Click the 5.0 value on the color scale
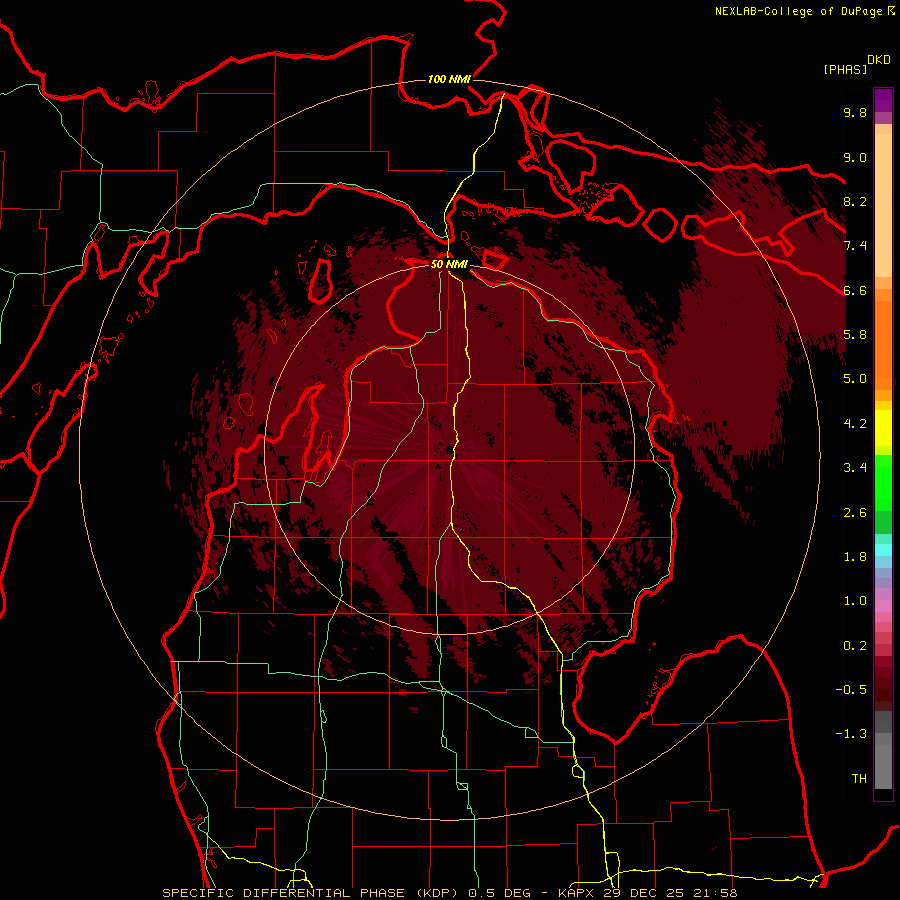This screenshot has height=900, width=900. pyautogui.click(x=855, y=379)
